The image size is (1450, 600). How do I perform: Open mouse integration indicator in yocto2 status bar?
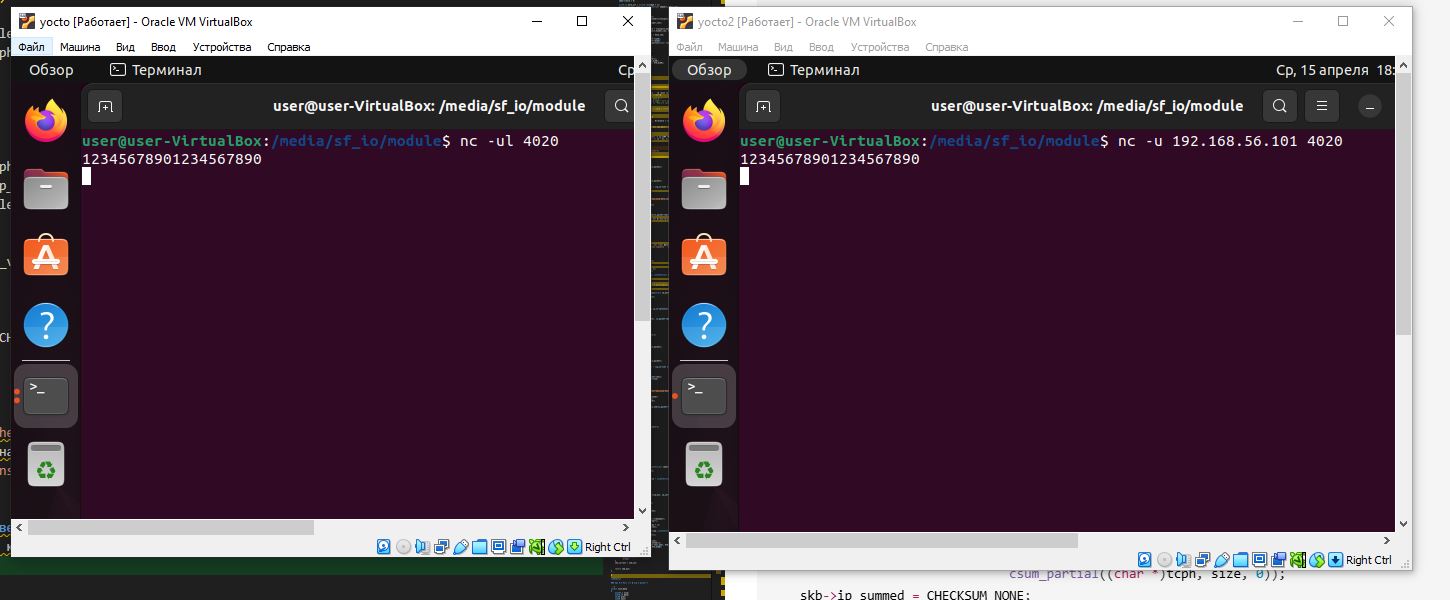[1317, 560]
